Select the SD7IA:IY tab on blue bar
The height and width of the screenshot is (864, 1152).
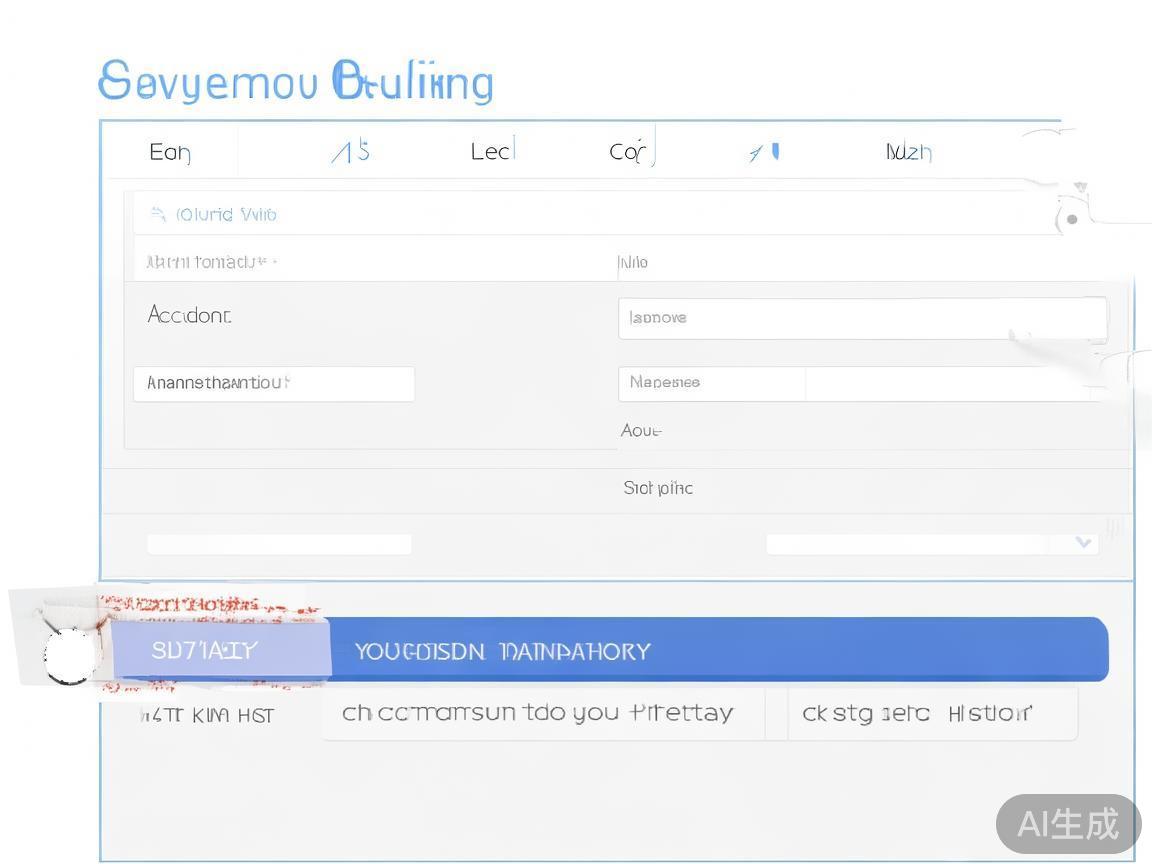(205, 651)
